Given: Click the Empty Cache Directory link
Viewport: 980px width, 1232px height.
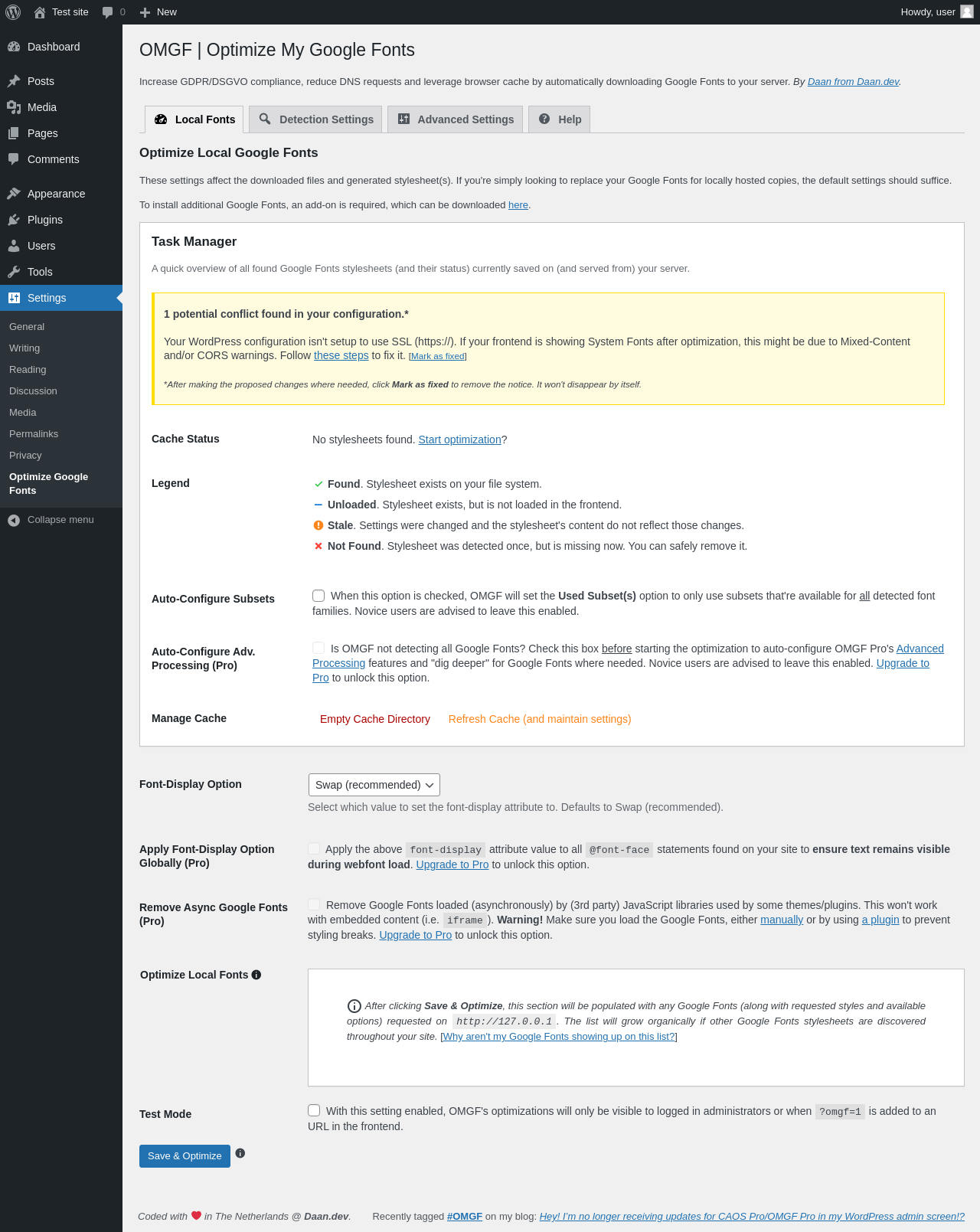Looking at the screenshot, I should click(x=375, y=719).
